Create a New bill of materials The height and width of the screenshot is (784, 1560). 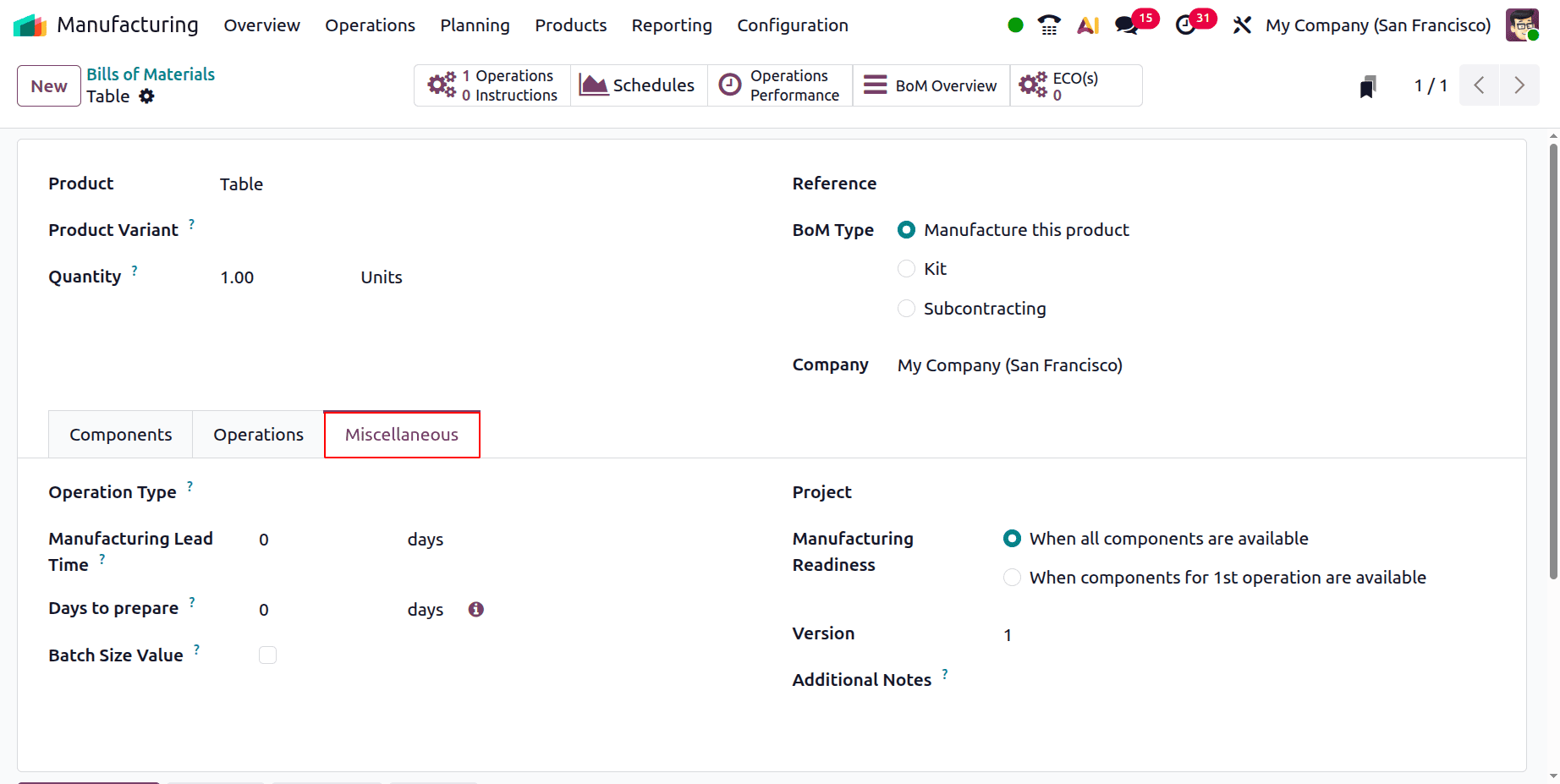(49, 86)
